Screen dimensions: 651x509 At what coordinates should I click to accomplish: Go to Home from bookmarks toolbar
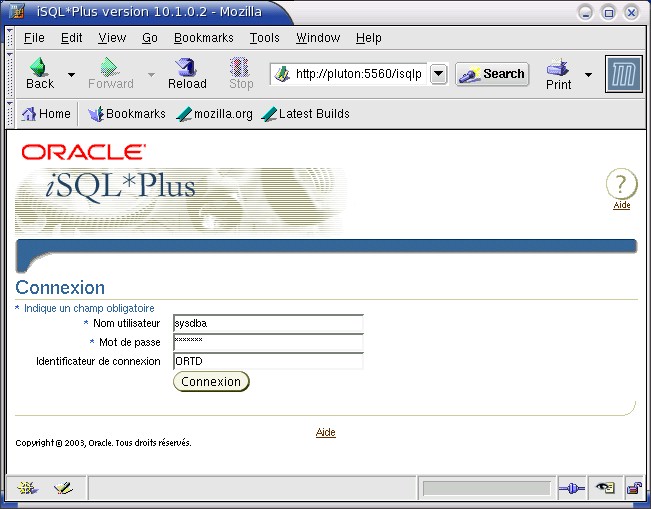(x=46, y=114)
